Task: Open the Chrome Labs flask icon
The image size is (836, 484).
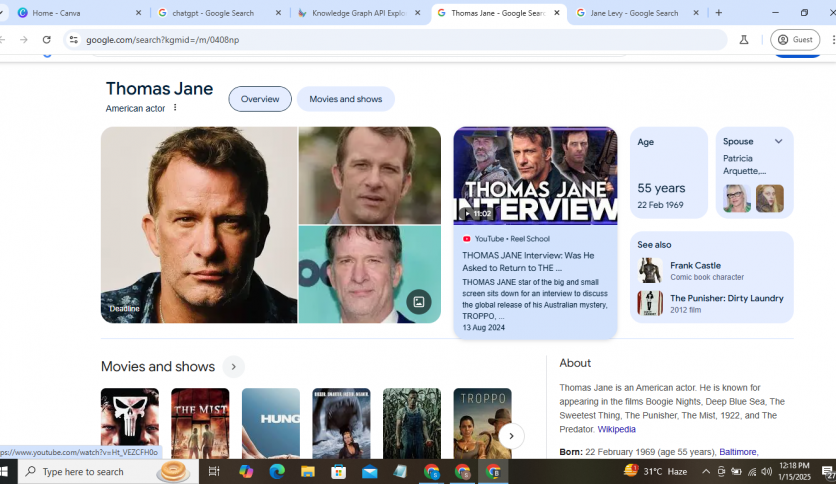Action: 744,39
